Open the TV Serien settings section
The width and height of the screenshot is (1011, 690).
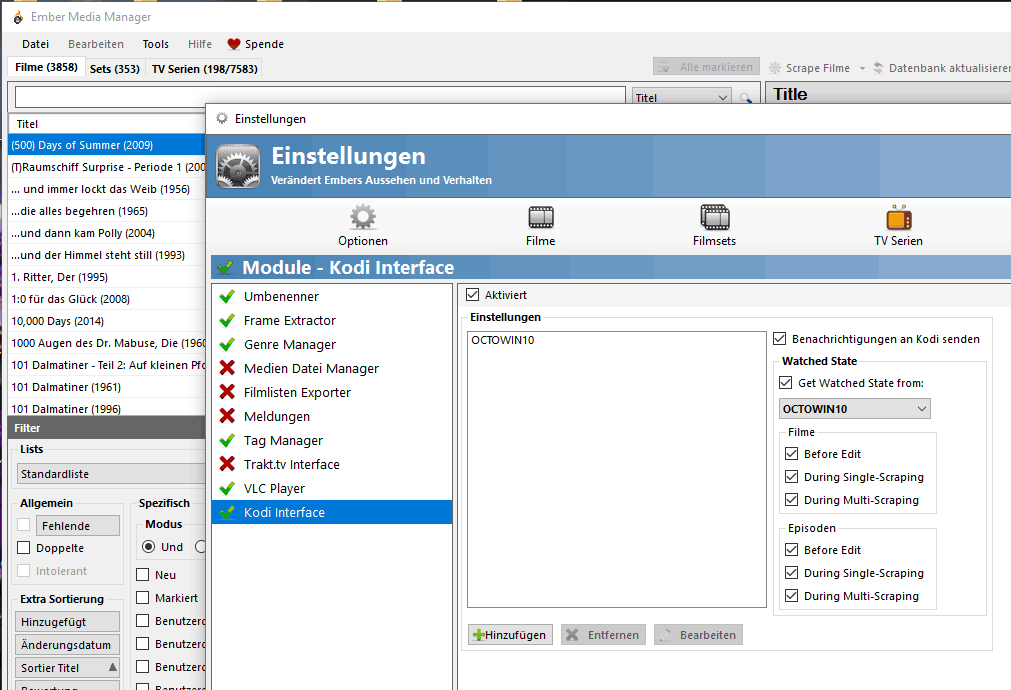pos(898,226)
